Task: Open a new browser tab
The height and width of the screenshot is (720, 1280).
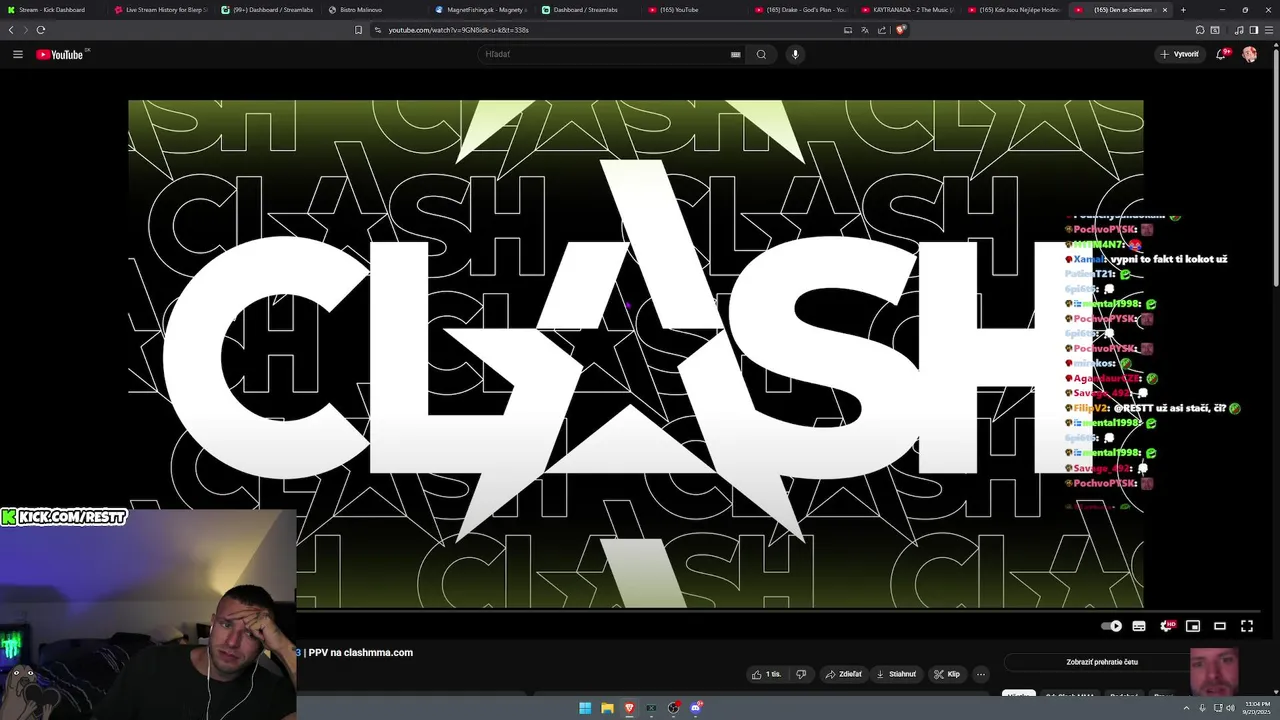Action: coord(1183,10)
